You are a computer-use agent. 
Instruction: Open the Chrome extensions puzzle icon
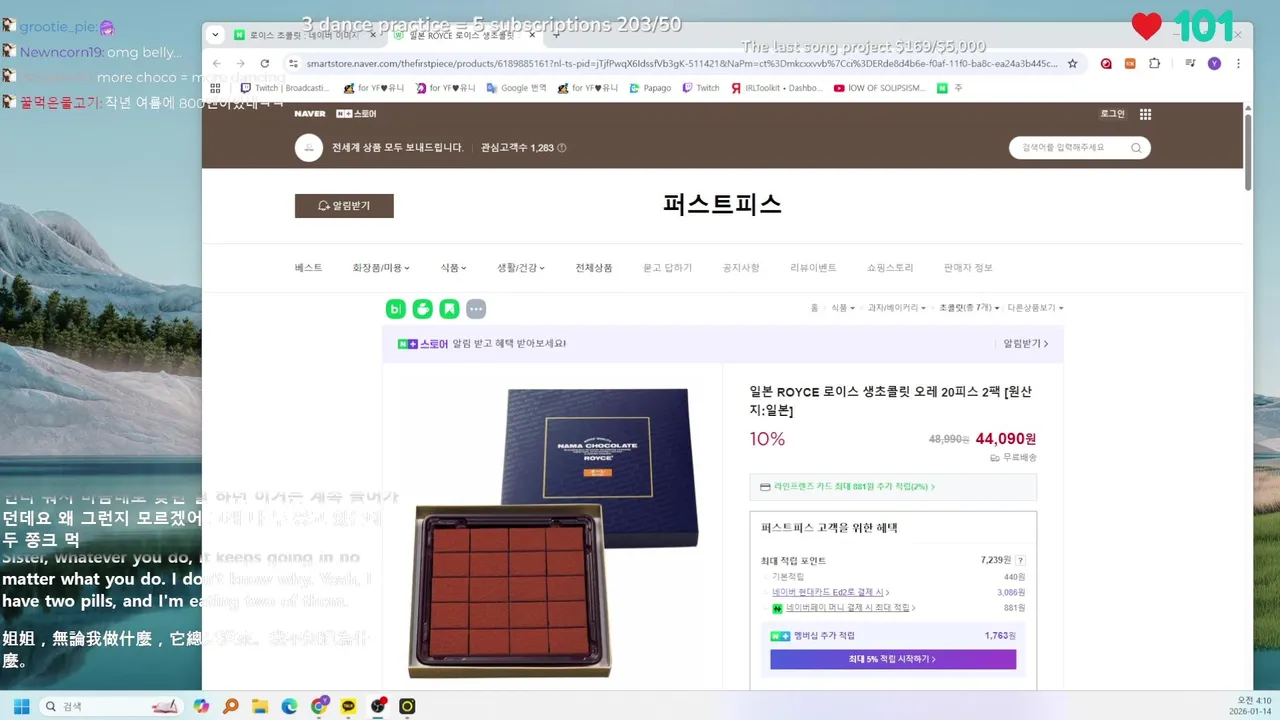tap(1154, 63)
